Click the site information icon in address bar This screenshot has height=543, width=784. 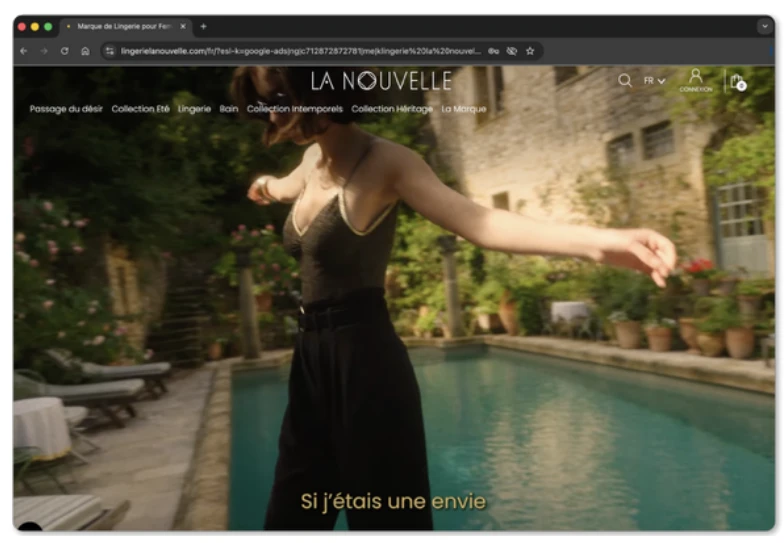click(110, 51)
